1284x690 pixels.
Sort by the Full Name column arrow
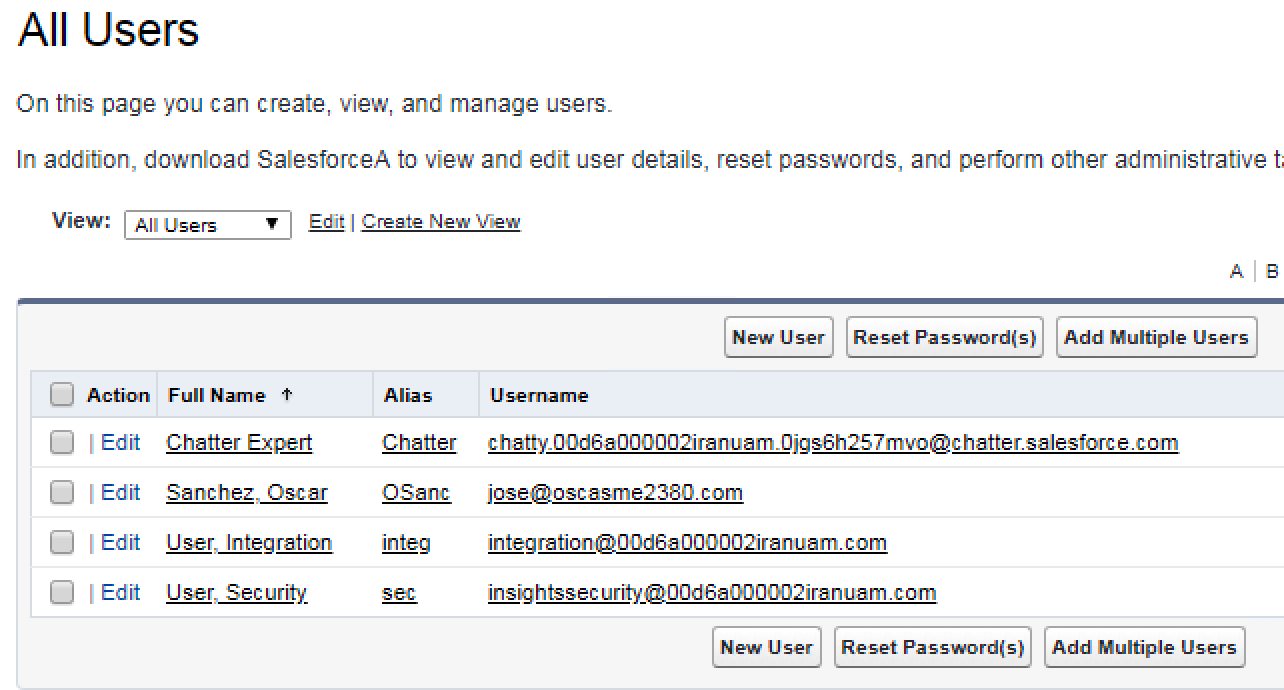(x=288, y=395)
